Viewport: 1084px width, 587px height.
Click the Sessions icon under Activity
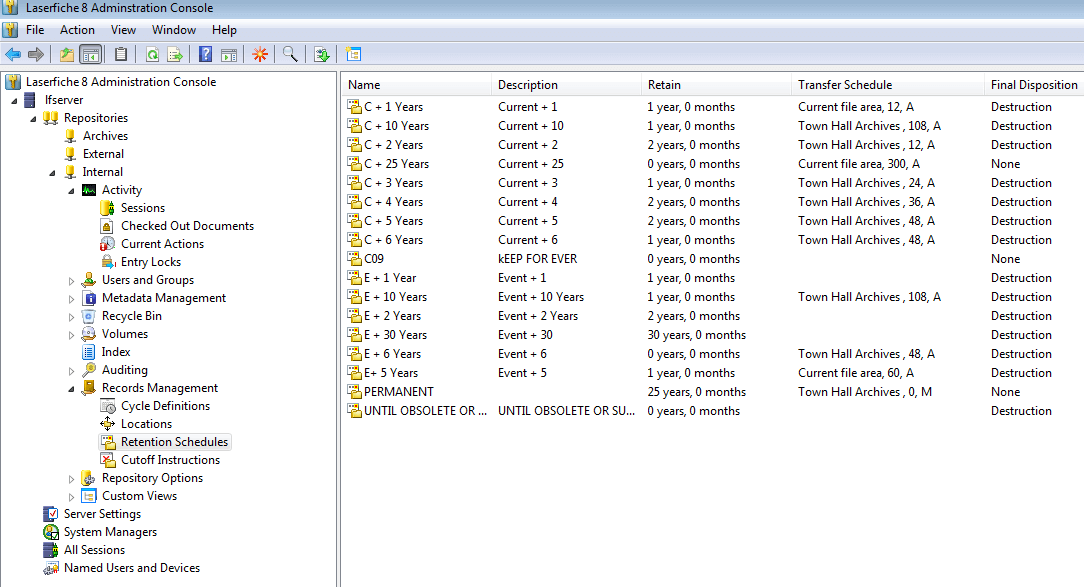point(107,208)
